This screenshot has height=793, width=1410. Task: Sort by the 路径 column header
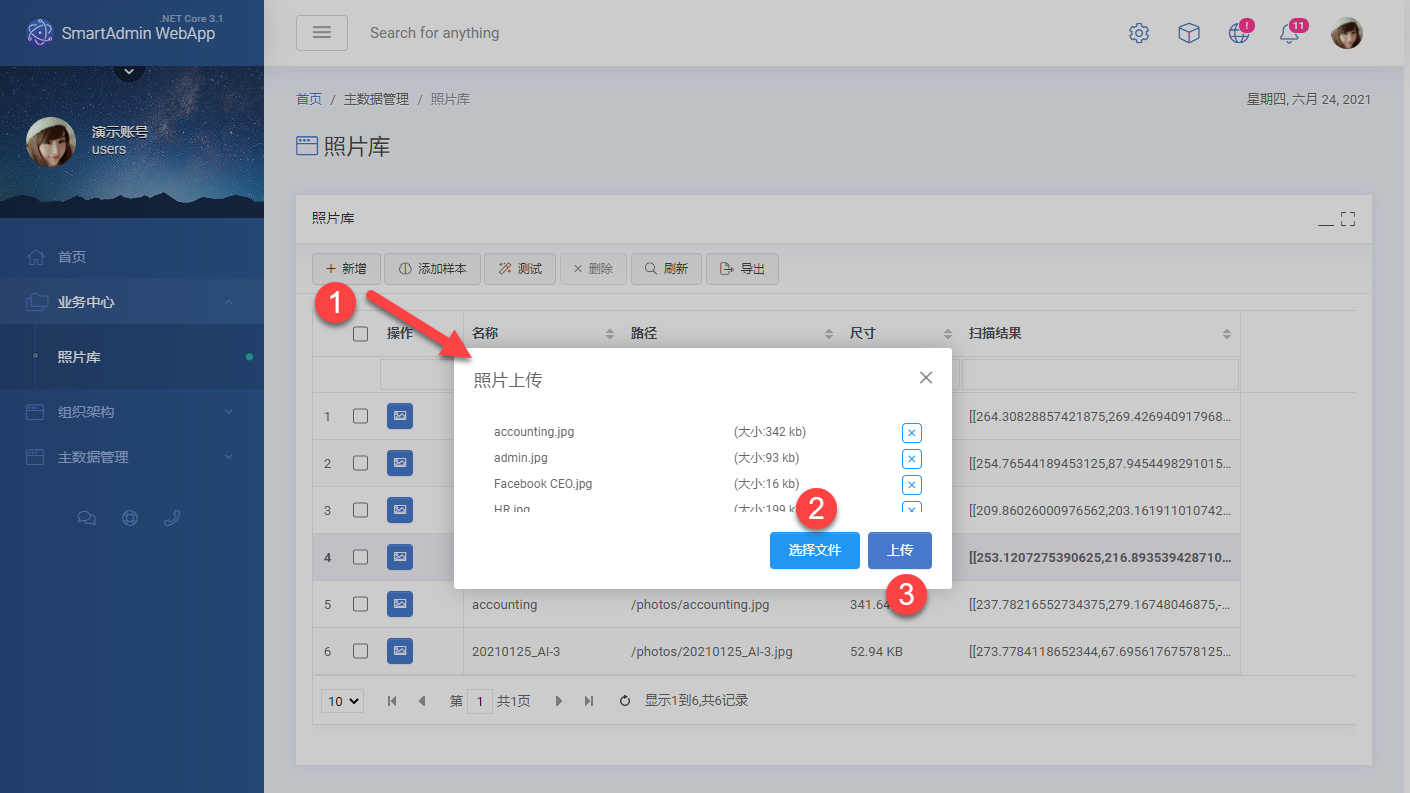click(731, 334)
